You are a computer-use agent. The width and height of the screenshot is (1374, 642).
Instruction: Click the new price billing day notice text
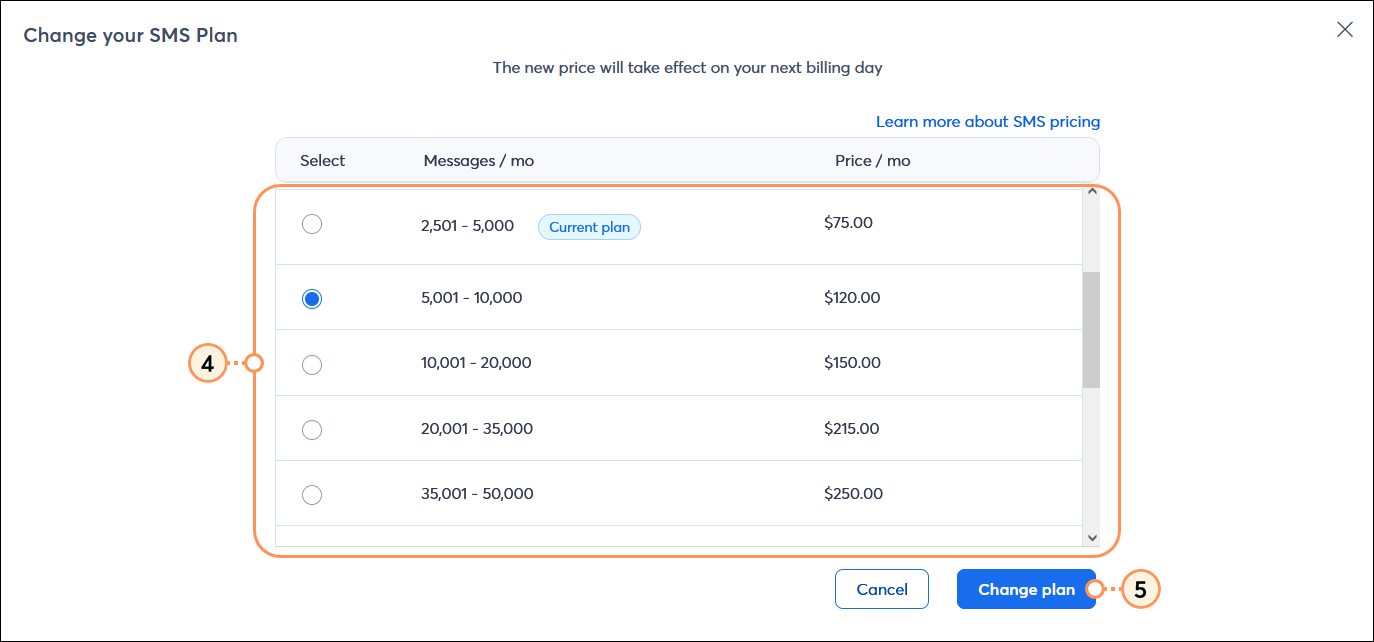[x=688, y=69]
